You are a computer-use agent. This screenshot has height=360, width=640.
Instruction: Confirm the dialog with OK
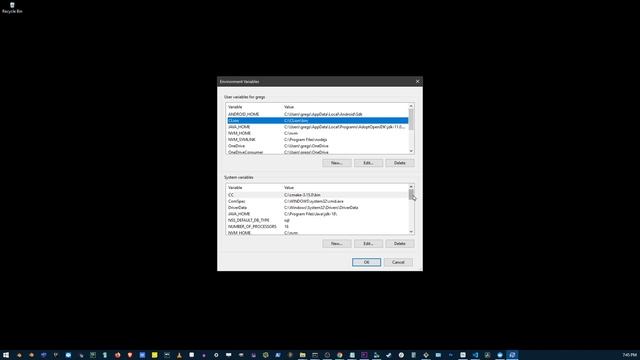pos(367,262)
